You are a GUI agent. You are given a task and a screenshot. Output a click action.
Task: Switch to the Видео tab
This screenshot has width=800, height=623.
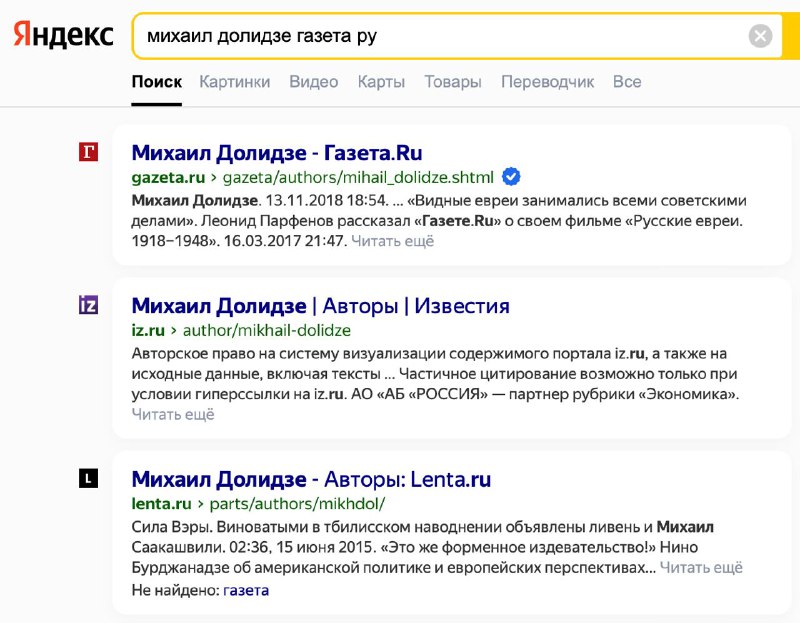pyautogui.click(x=314, y=82)
